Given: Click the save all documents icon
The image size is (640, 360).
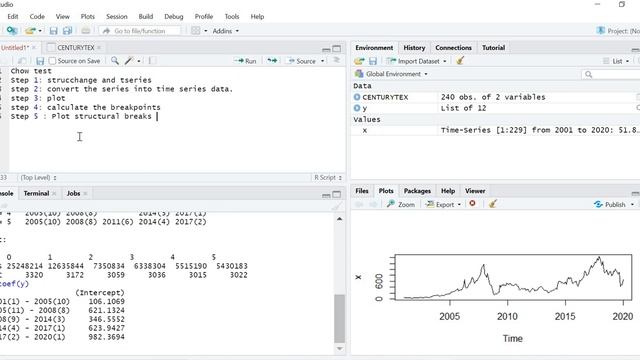Looking at the screenshot, I should tap(67, 31).
